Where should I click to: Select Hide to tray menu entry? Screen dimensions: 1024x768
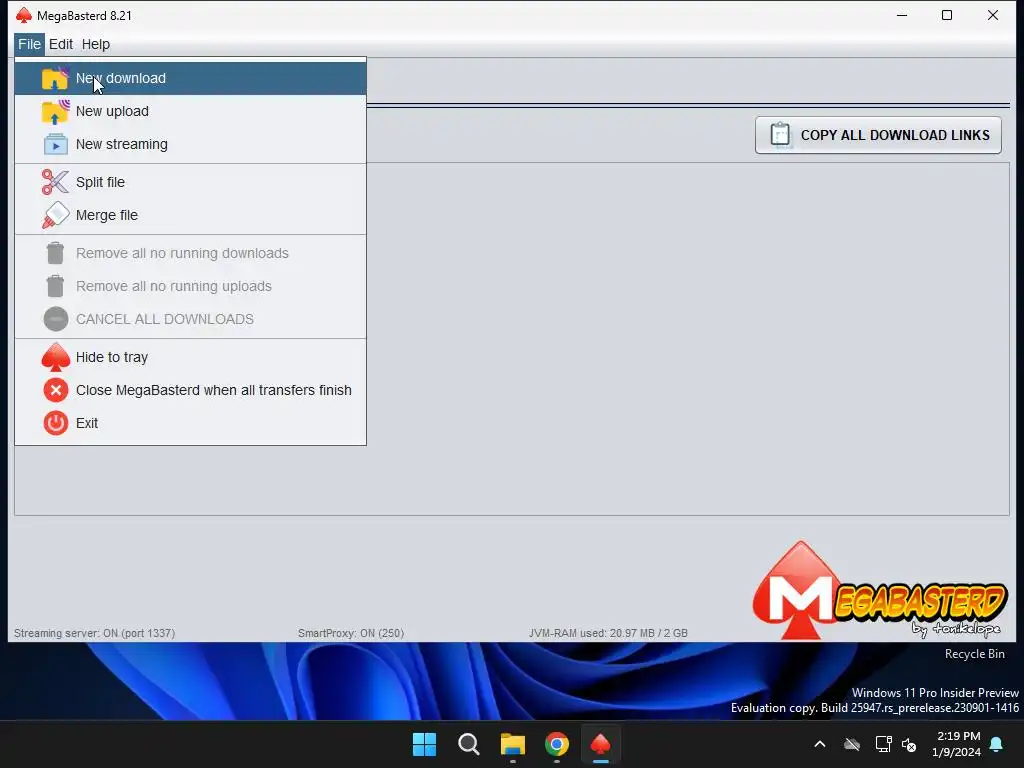(x=191, y=357)
